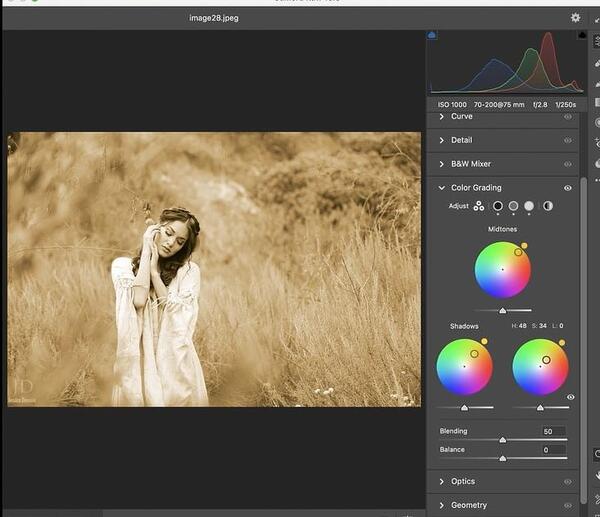
Task: Toggle shadow clipping warning in histogram
Action: (432, 35)
